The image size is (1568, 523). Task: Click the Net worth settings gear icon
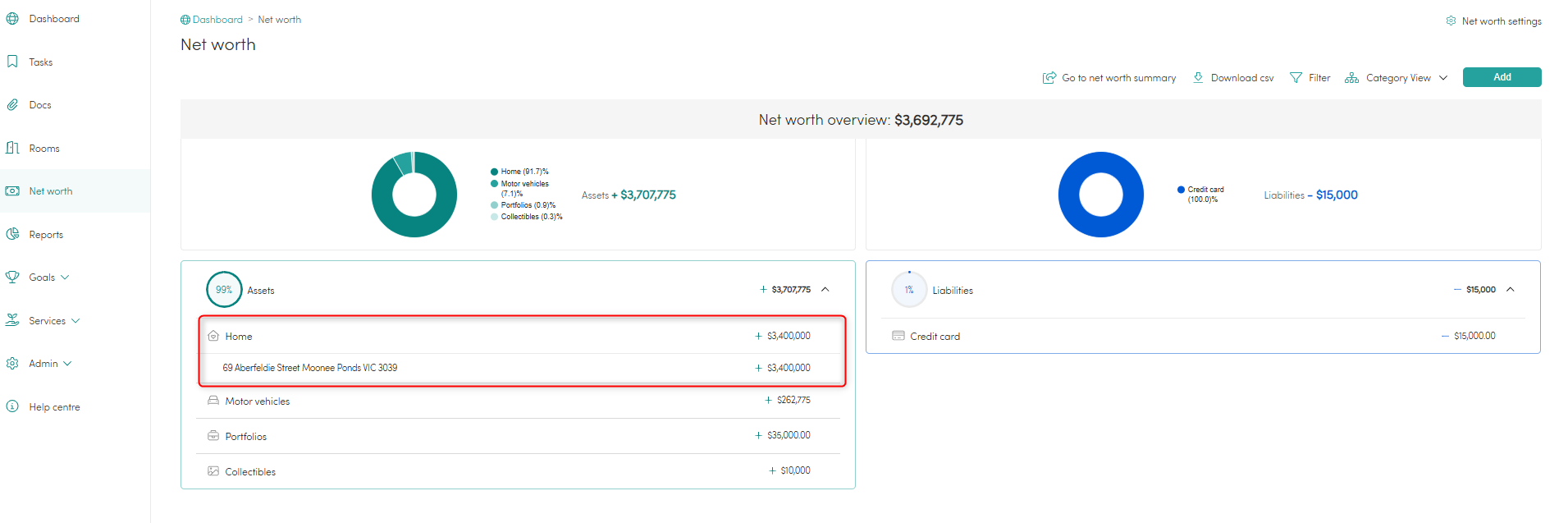click(x=1451, y=21)
